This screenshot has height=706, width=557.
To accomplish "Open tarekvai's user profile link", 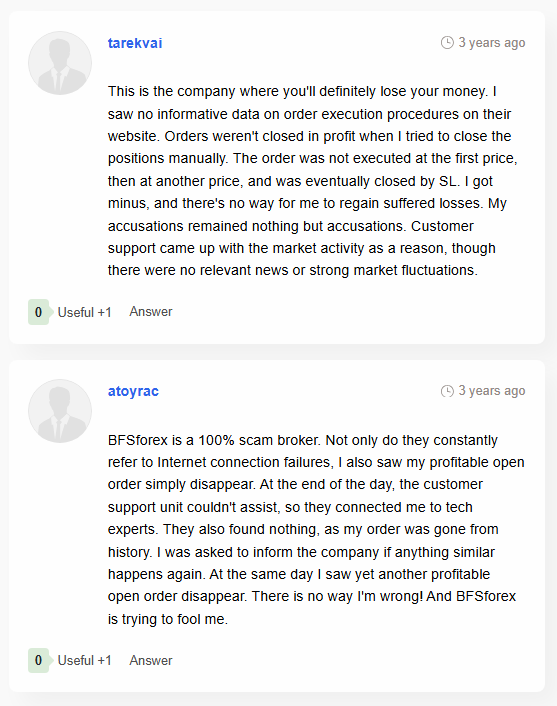I will [x=135, y=43].
